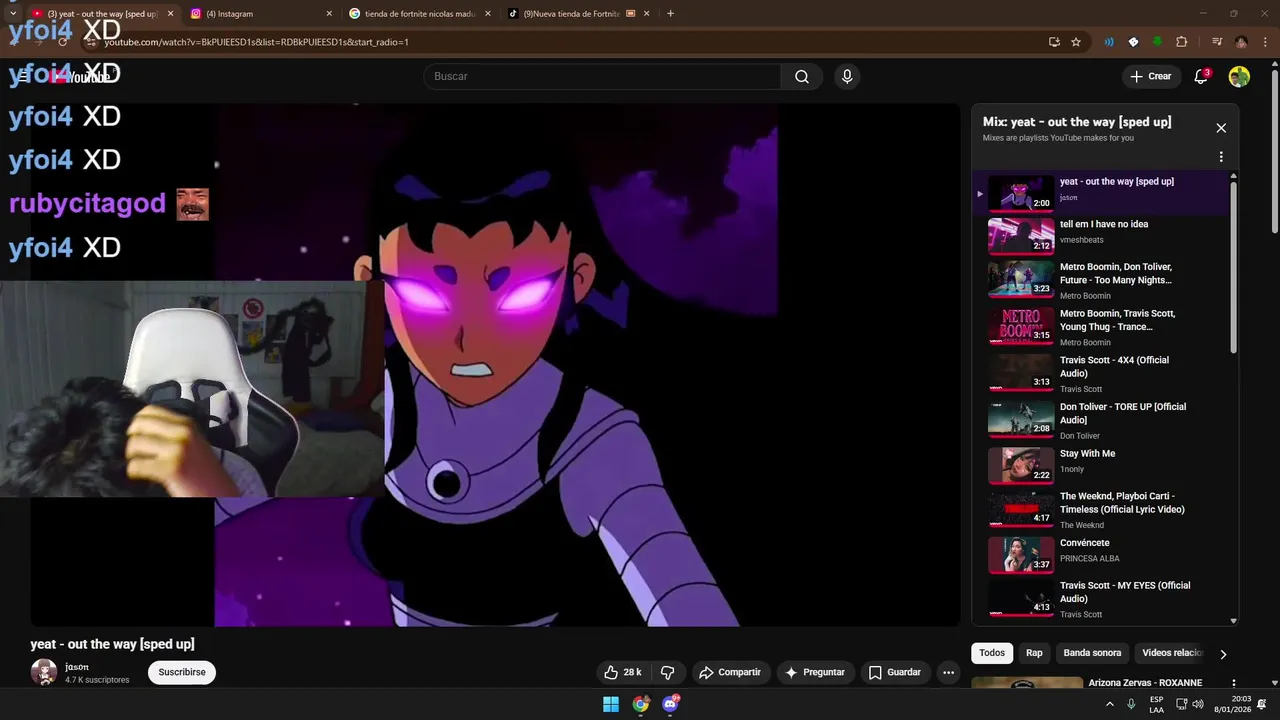Screen dimensions: 1280x720
Task: Play The Weeknd Timeless lyric video
Action: coord(1100,509)
